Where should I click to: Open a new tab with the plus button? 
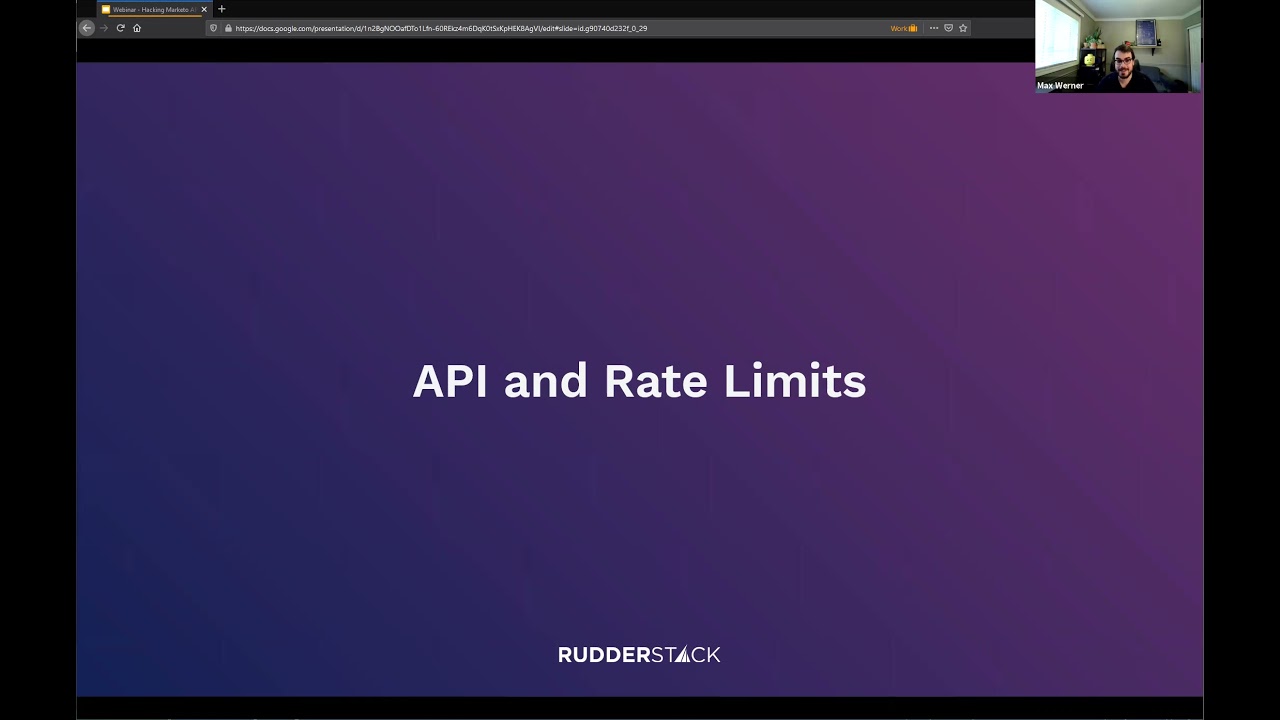pyautogui.click(x=222, y=9)
